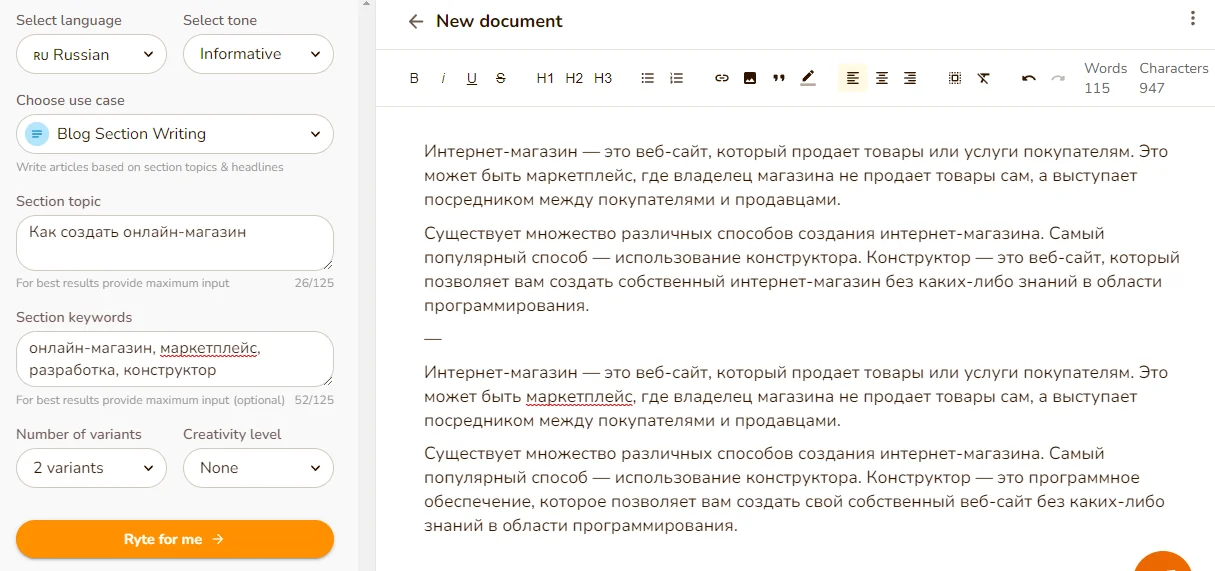Viewport: 1215px width, 571px height.
Task: Toggle underline formatting
Action: 472,78
